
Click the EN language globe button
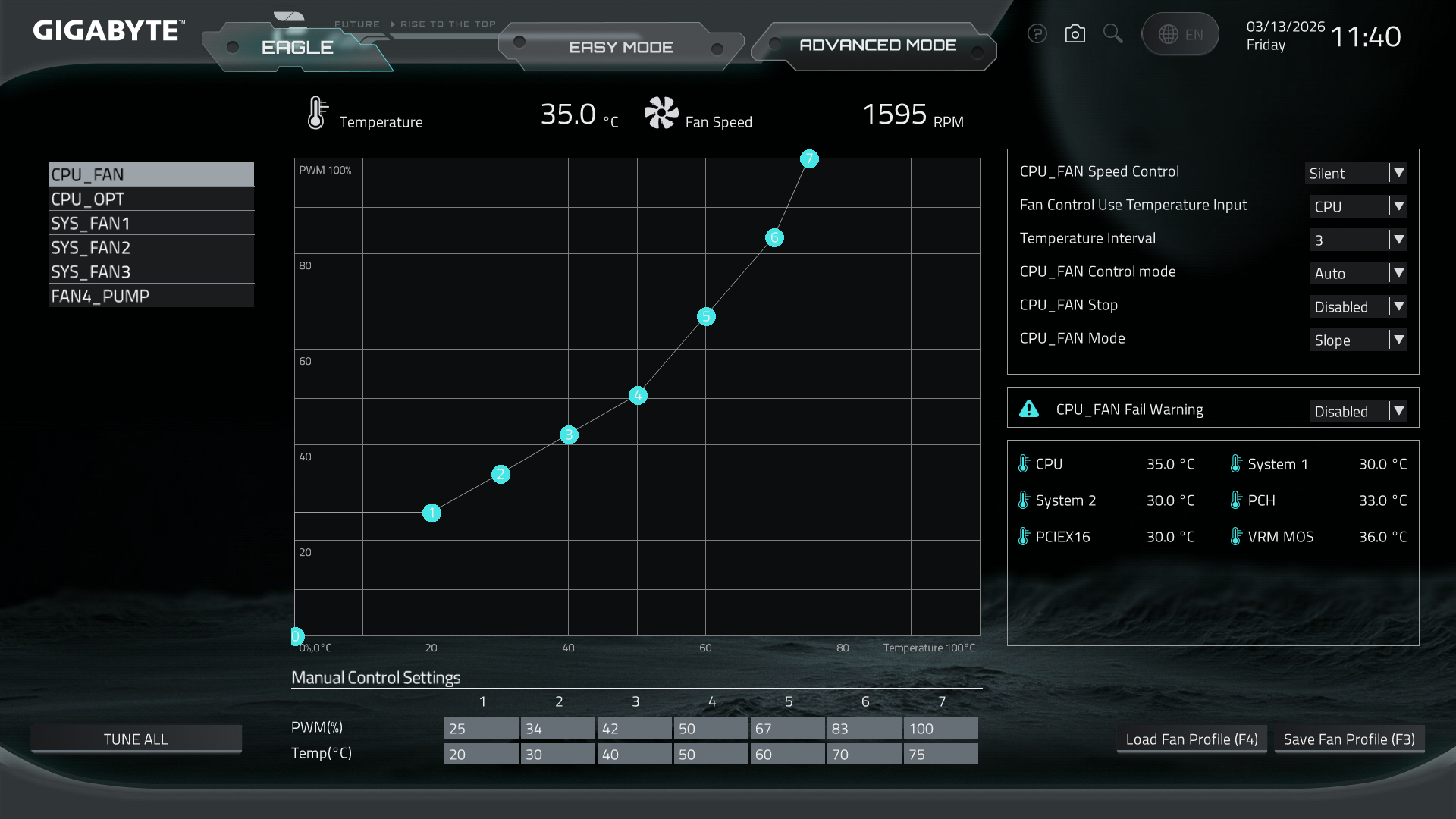(x=1180, y=34)
